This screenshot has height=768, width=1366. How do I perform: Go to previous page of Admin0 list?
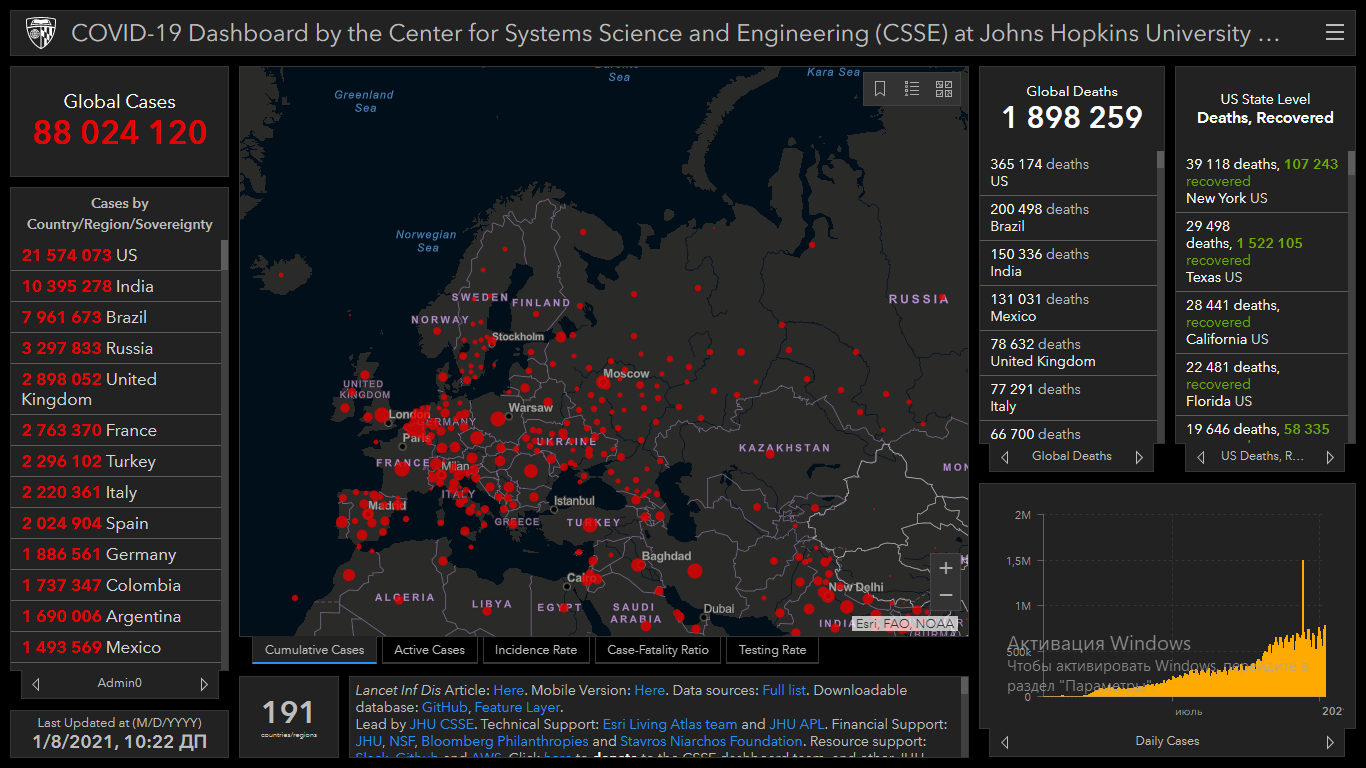(36, 684)
